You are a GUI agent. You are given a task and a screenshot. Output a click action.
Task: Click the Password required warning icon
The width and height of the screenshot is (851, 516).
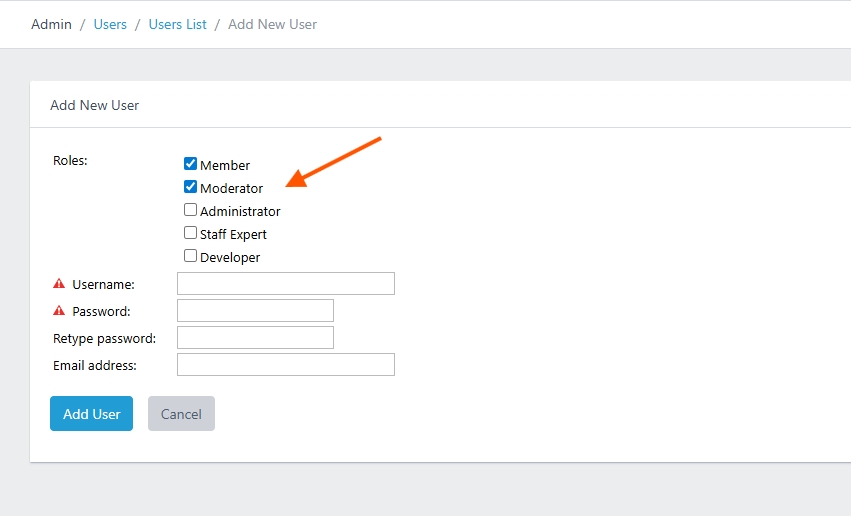[59, 310]
